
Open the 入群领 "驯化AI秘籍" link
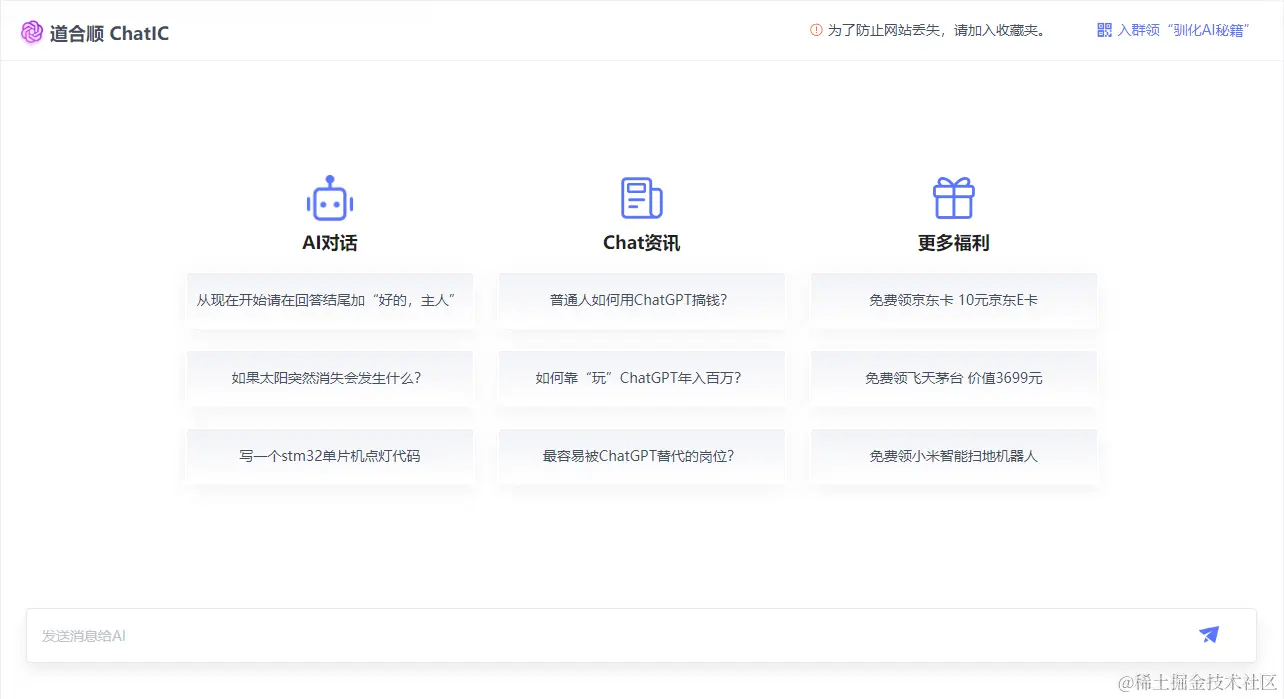click(1185, 30)
